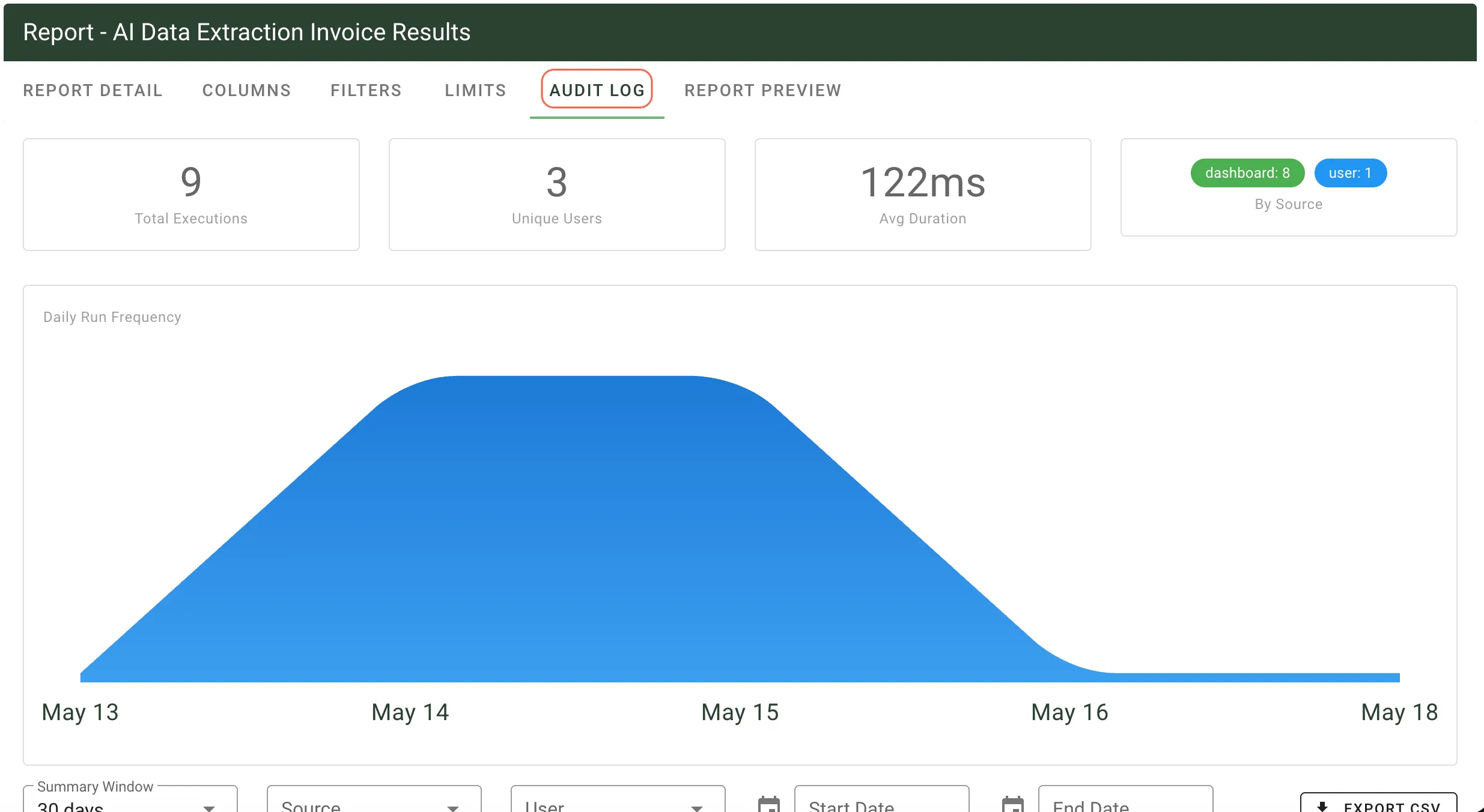The image size is (1484, 812).
Task: Click the Total Executions card value 9
Action: tap(191, 182)
